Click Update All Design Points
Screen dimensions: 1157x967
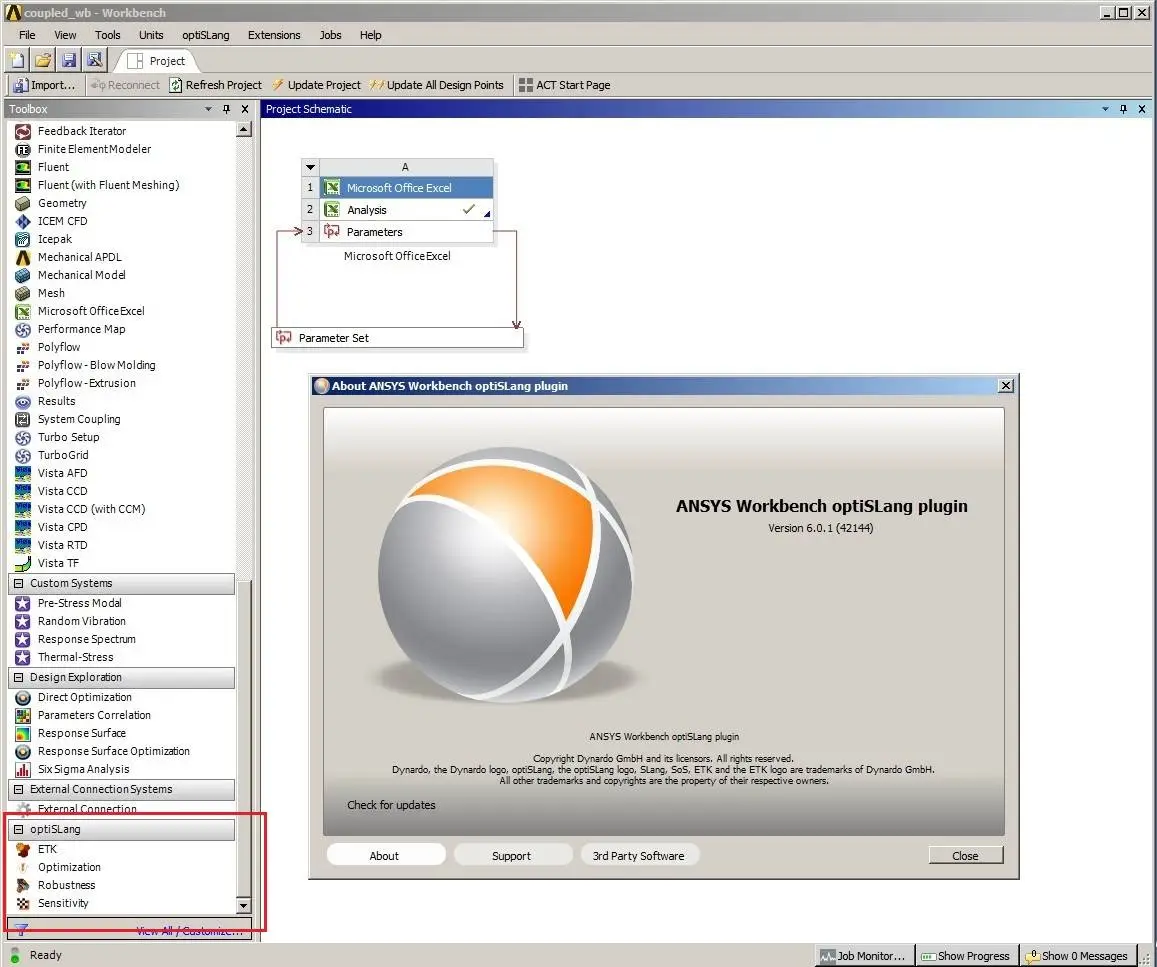click(x=436, y=85)
